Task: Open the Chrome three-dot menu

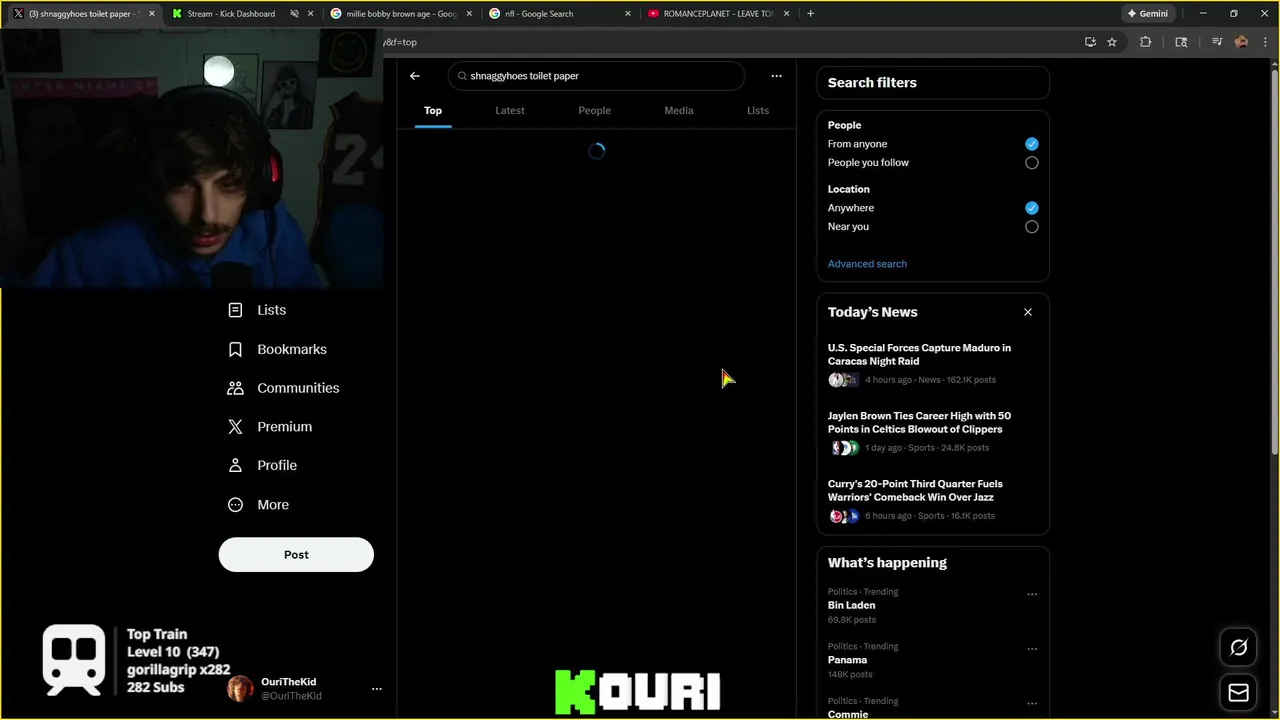Action: tap(1267, 42)
